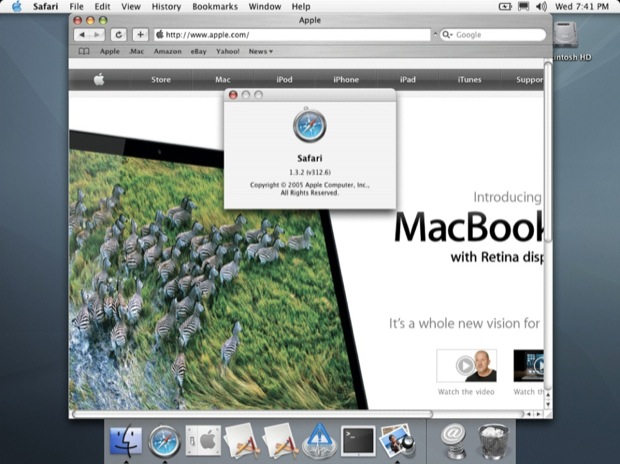The height and width of the screenshot is (464, 620).
Task: Click the horizontal scrollbar thumb at bottom
Action: (x=252, y=414)
